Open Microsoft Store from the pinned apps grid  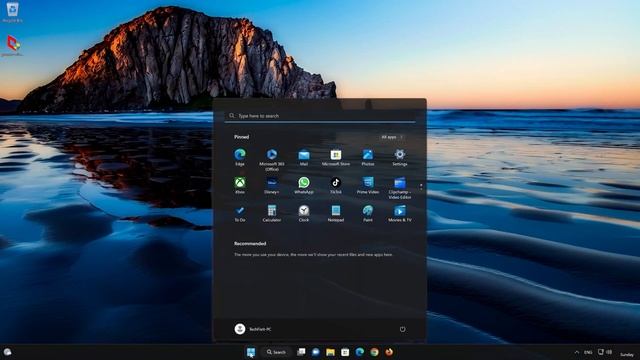coord(336,157)
